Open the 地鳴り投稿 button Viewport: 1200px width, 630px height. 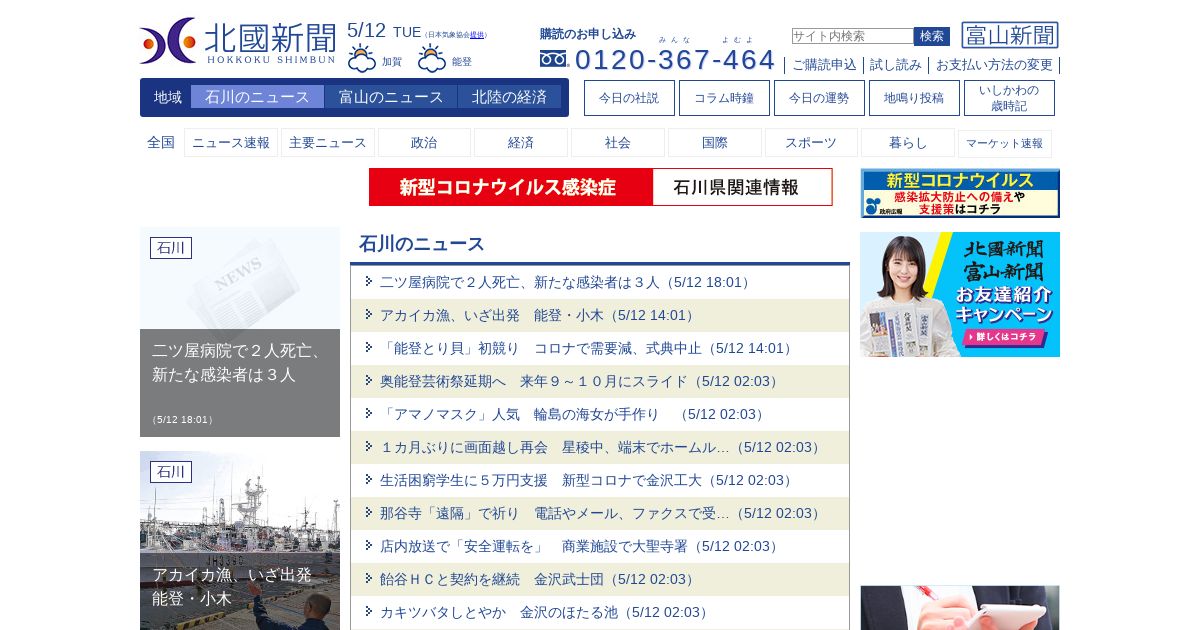click(914, 98)
